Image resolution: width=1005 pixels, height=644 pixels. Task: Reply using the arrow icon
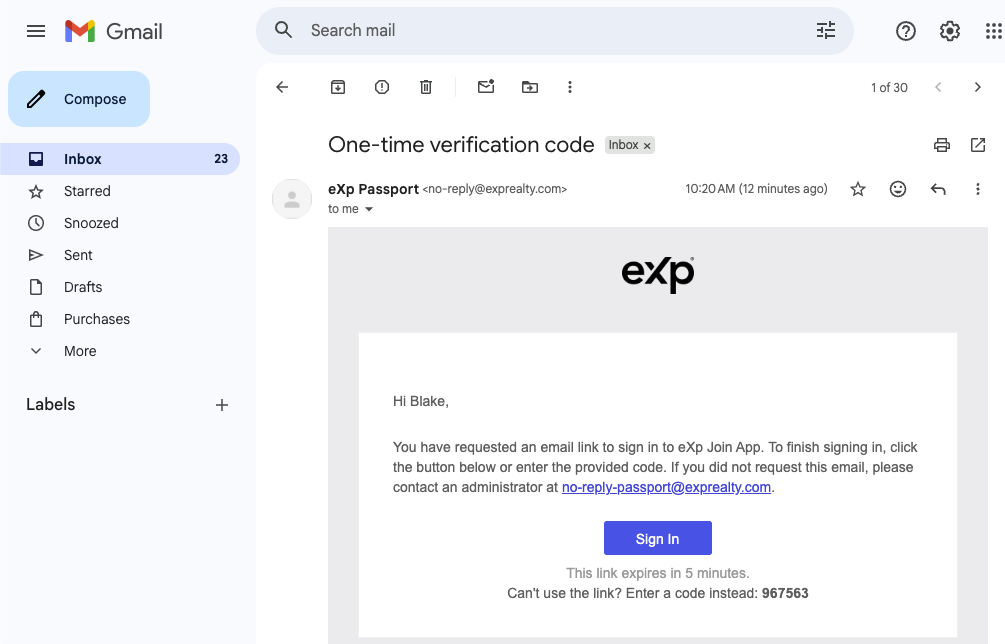[x=938, y=189]
